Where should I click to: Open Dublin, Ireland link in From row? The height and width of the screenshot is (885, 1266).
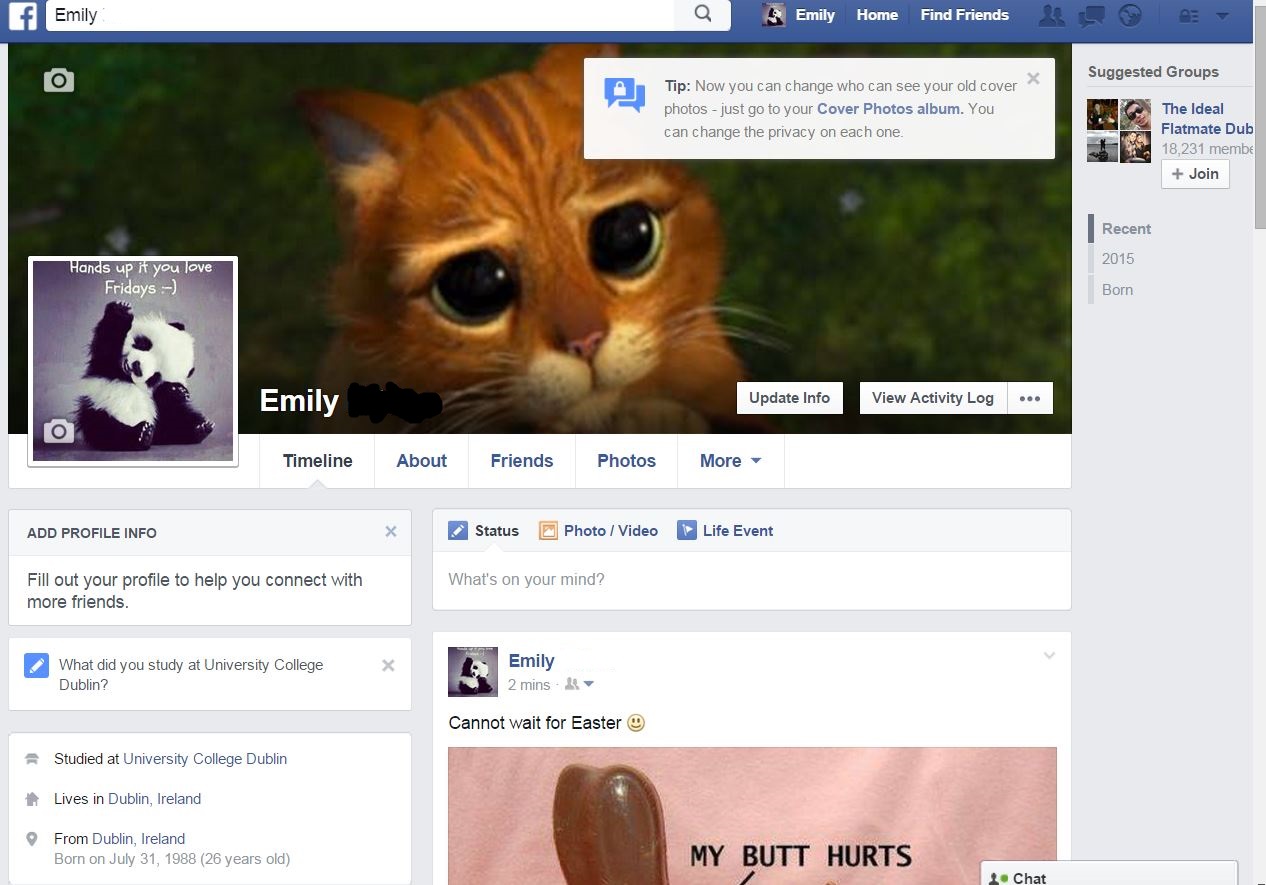139,839
